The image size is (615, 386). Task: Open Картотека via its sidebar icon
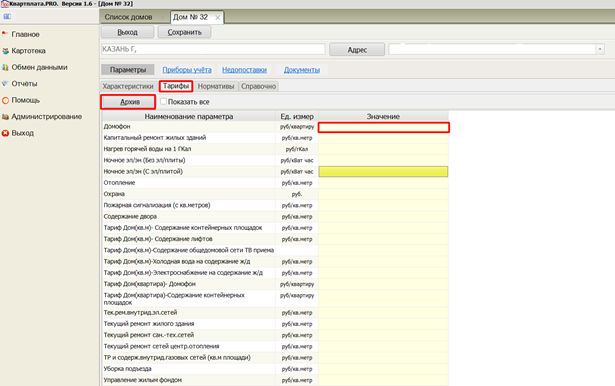(x=5, y=51)
